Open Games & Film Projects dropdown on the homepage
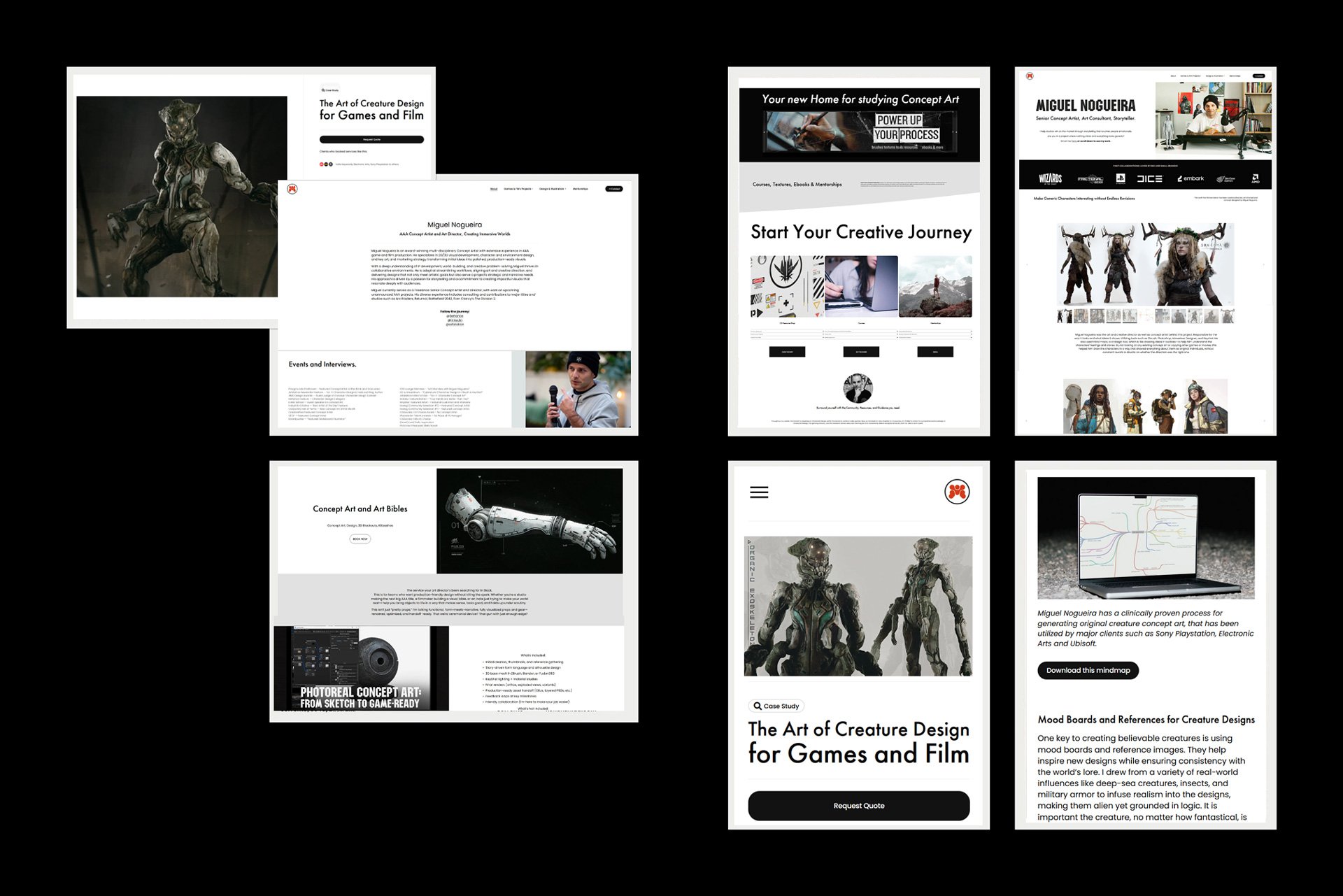 click(1191, 76)
